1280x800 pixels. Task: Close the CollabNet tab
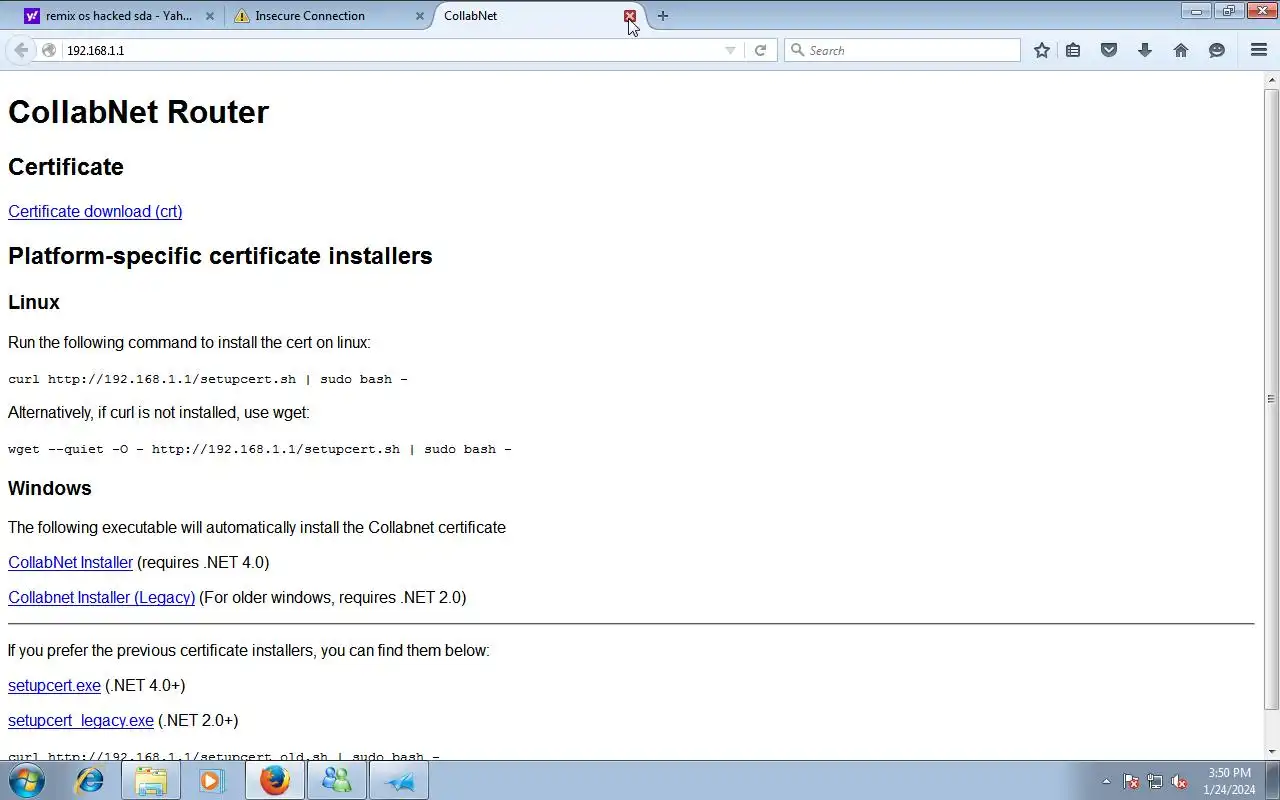(x=630, y=16)
